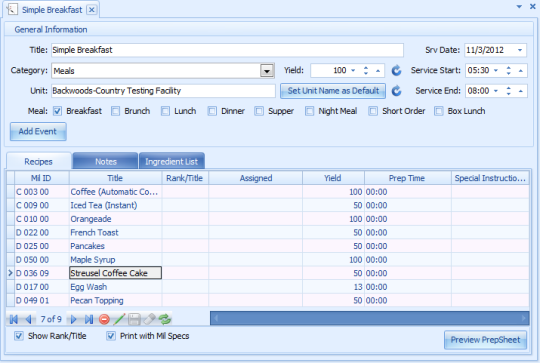Image resolution: width=540 pixels, height=363 pixels.
Task: Click Yield up triangle button
Action: [x=378, y=71]
